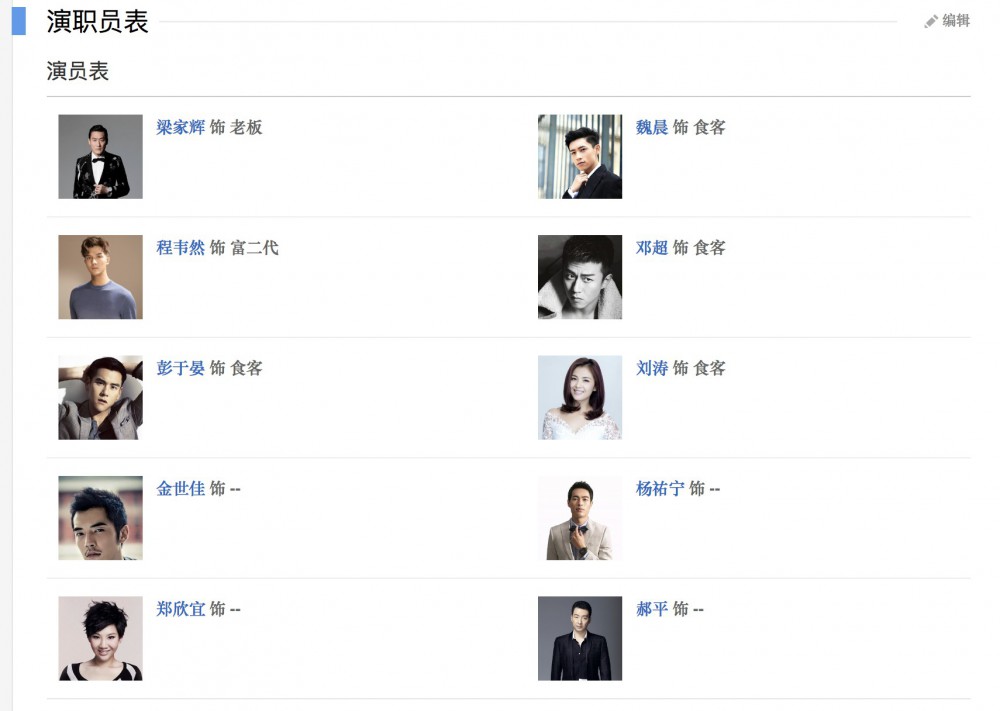Open 邓超 actor name link
The height and width of the screenshot is (711, 1000).
652,248
